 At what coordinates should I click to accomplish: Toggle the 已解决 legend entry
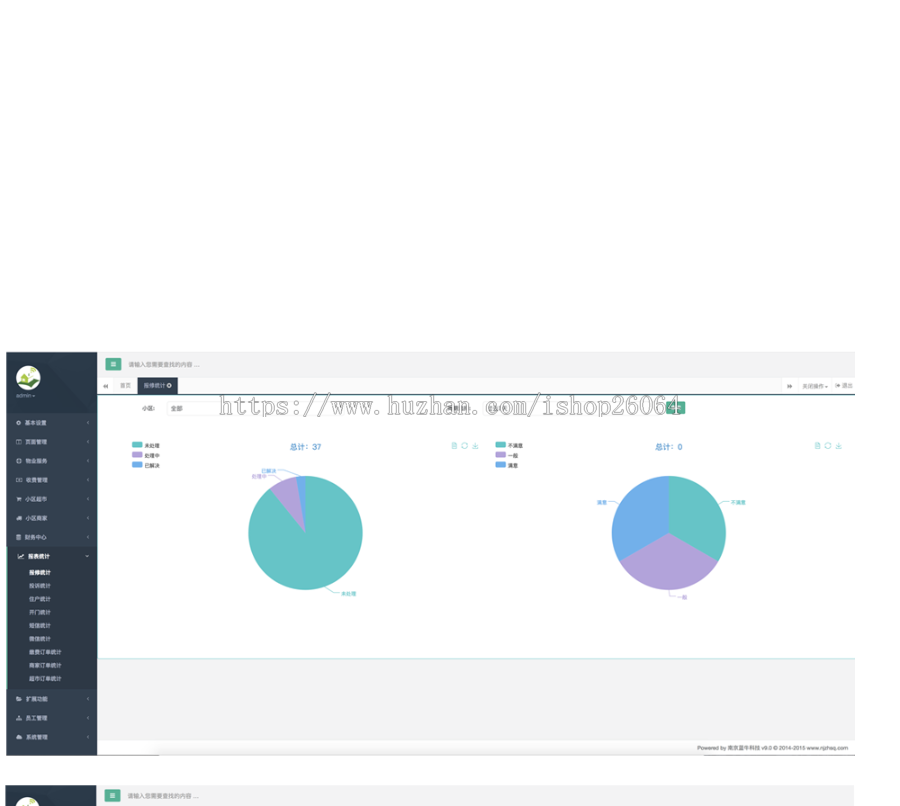[146, 464]
